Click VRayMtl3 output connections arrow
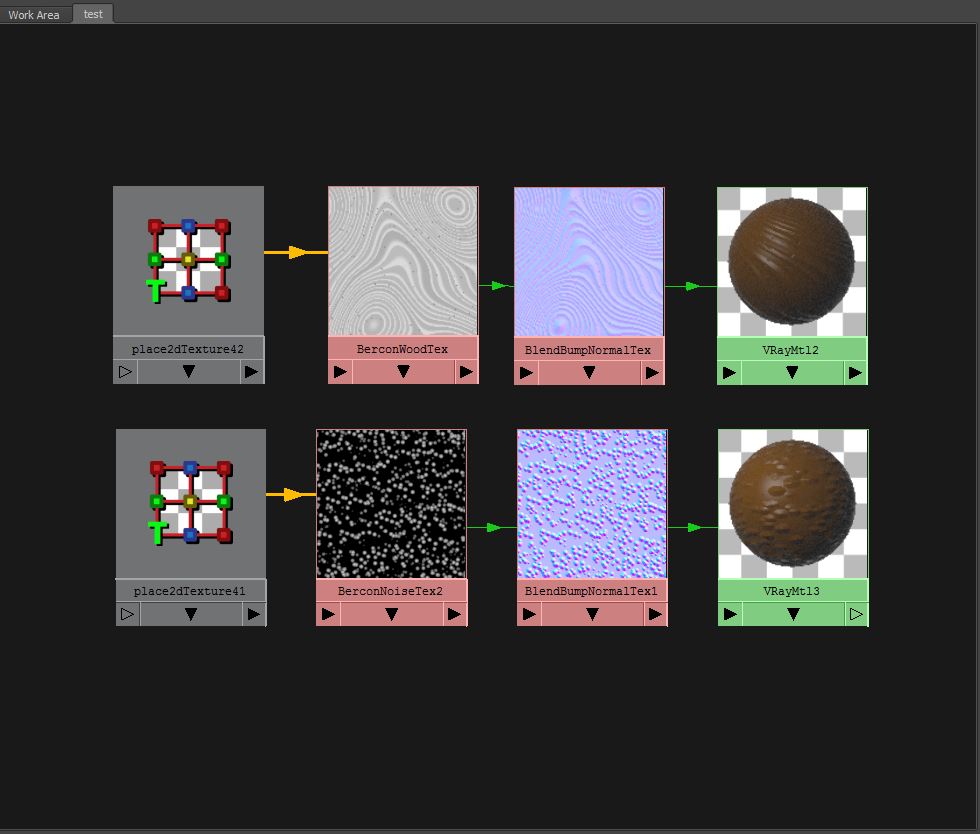This screenshot has height=834, width=980. [857, 614]
